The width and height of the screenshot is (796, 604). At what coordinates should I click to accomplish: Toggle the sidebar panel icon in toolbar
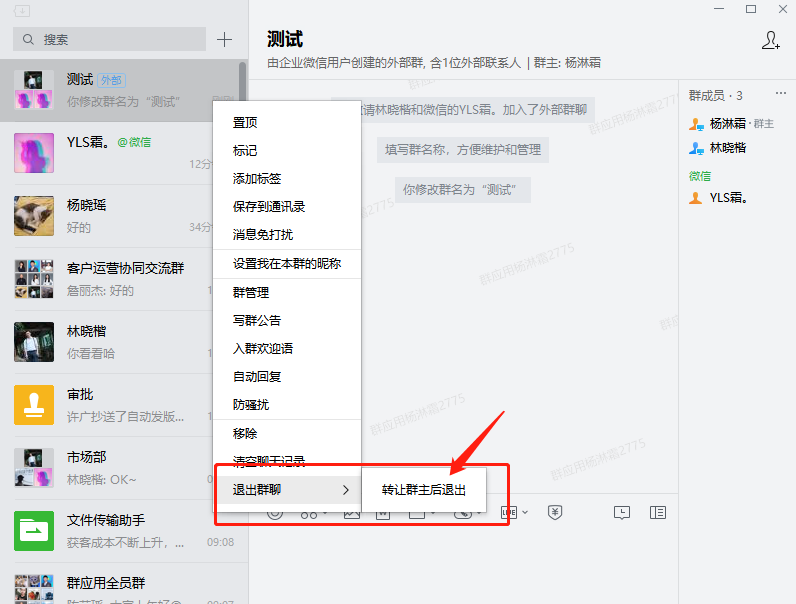657,512
